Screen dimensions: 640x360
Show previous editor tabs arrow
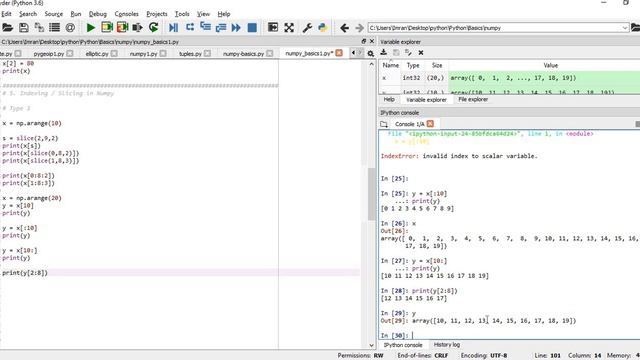pyautogui.click(x=353, y=53)
